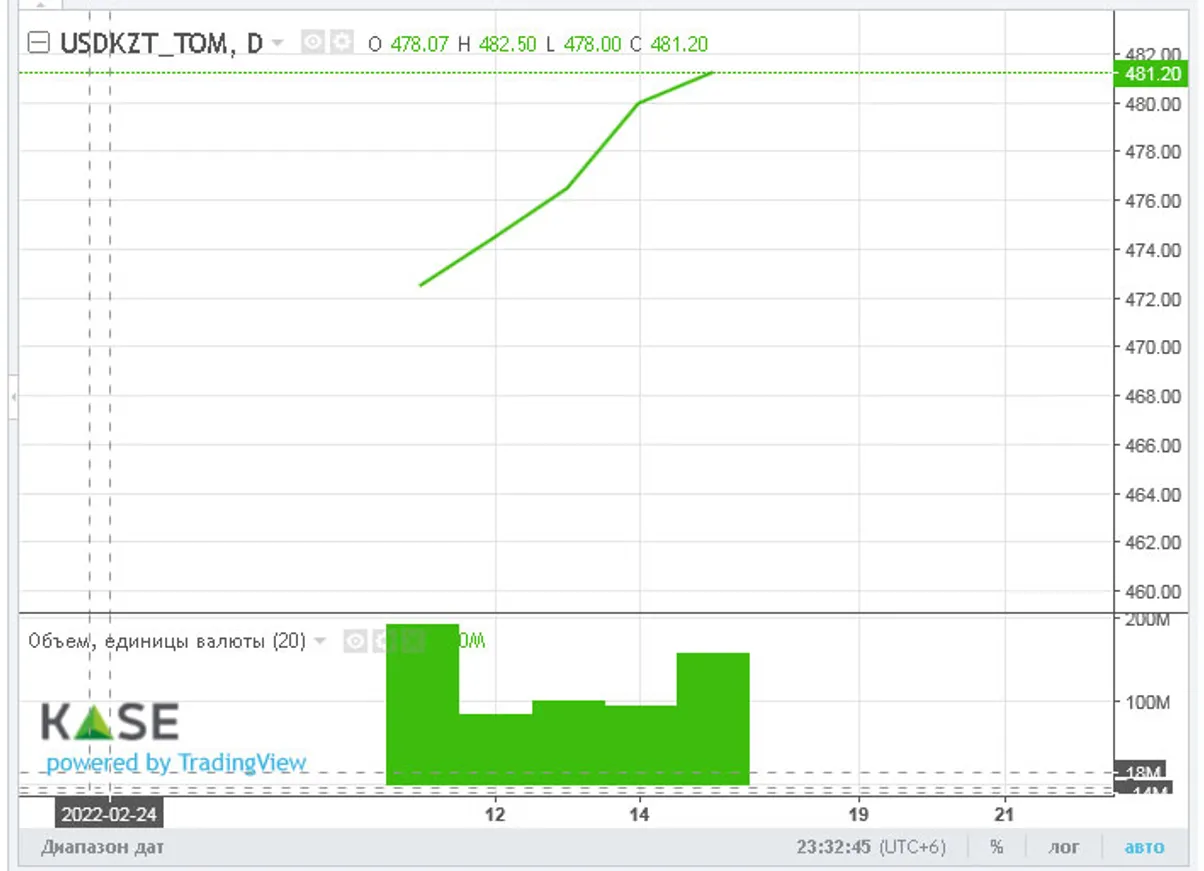Open the powered by TradingView link
Screen dimensions: 1204x871
pyautogui.click(x=176, y=763)
